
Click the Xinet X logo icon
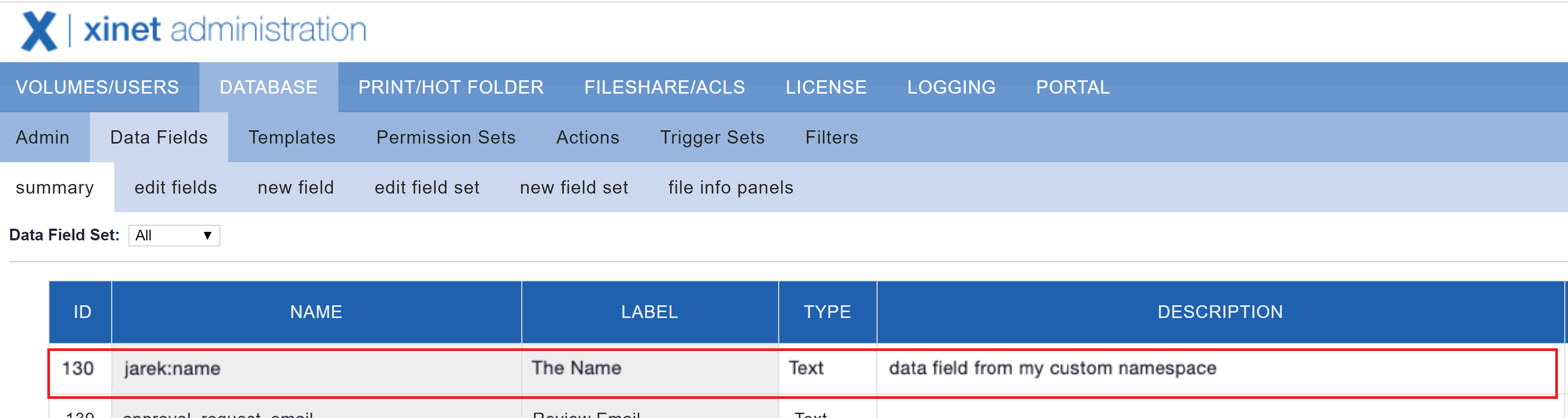pos(39,30)
